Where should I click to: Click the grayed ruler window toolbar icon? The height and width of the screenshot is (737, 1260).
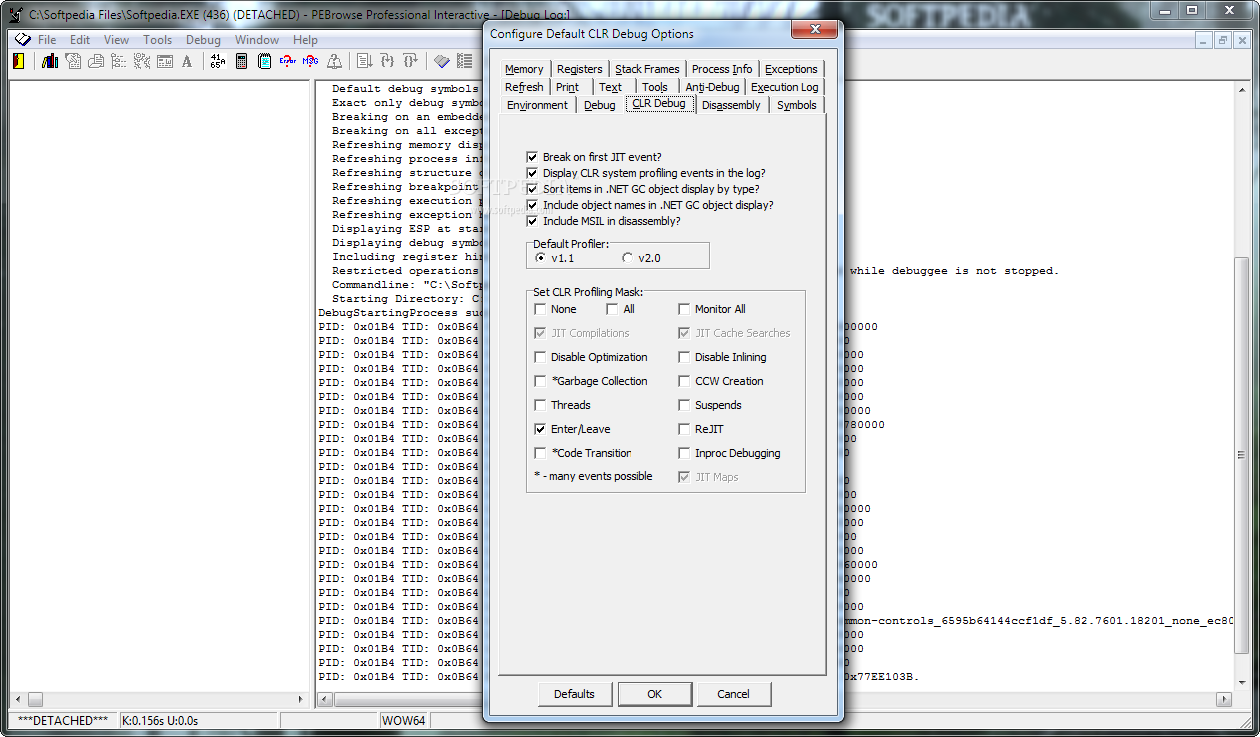coord(165,61)
